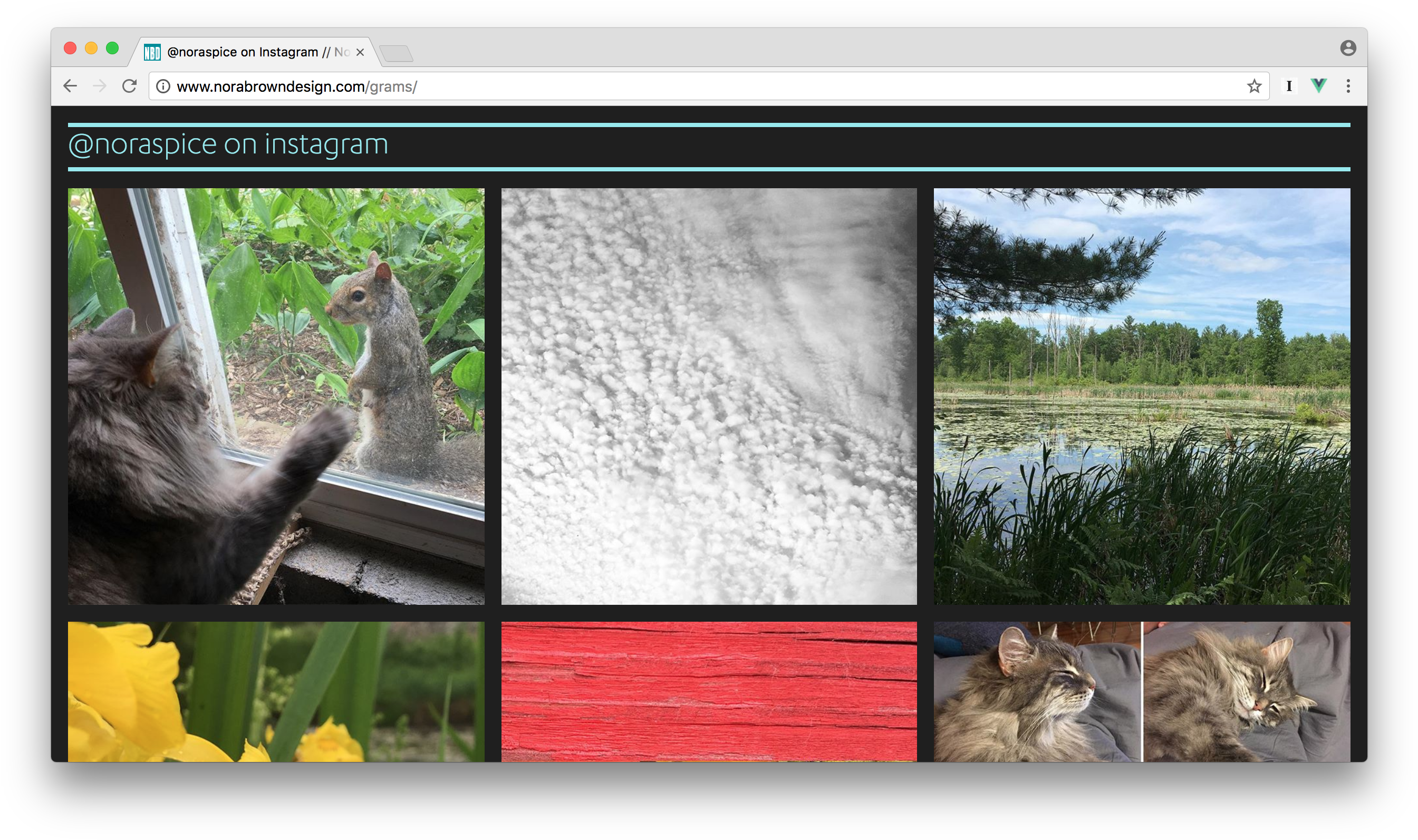1418x840 pixels.
Task: Open the black and white clouds photo
Action: (x=709, y=396)
